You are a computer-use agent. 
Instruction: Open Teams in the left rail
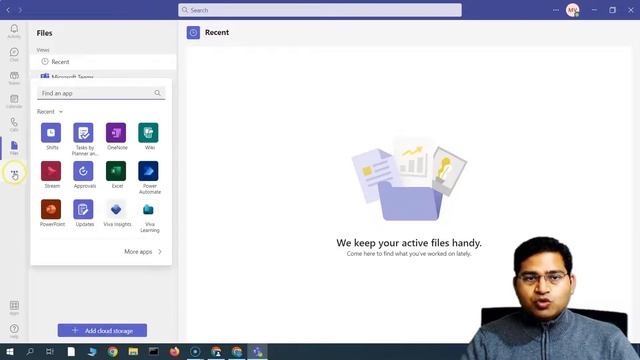[14, 78]
